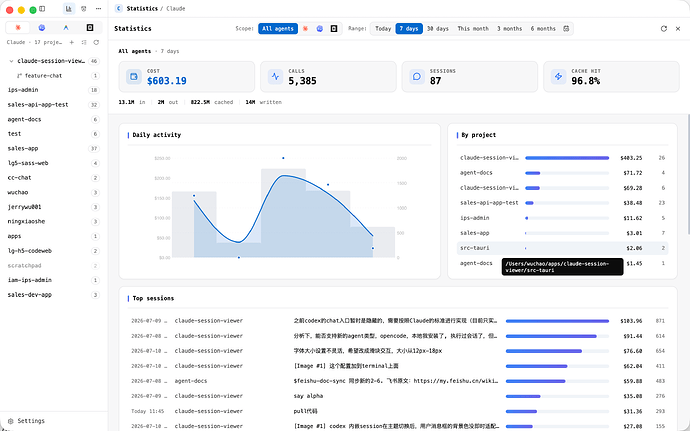Select the lg5-sass-web project
This screenshot has height=431, width=690.
click(54, 163)
